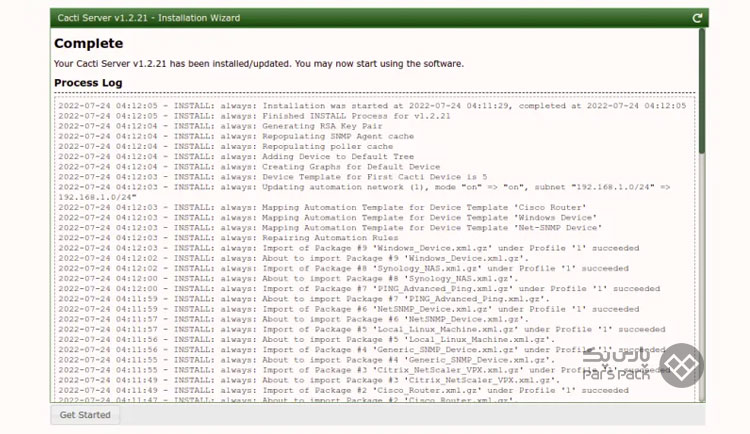Screen dimensions: 750x434
Task: Click the 'Installation was started at' log line
Action: (x=372, y=106)
